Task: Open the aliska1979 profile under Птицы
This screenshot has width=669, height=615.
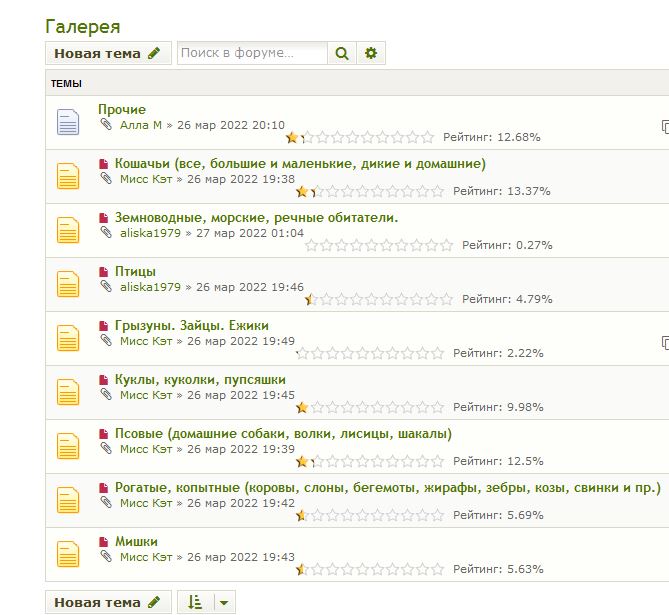Action: (x=150, y=287)
